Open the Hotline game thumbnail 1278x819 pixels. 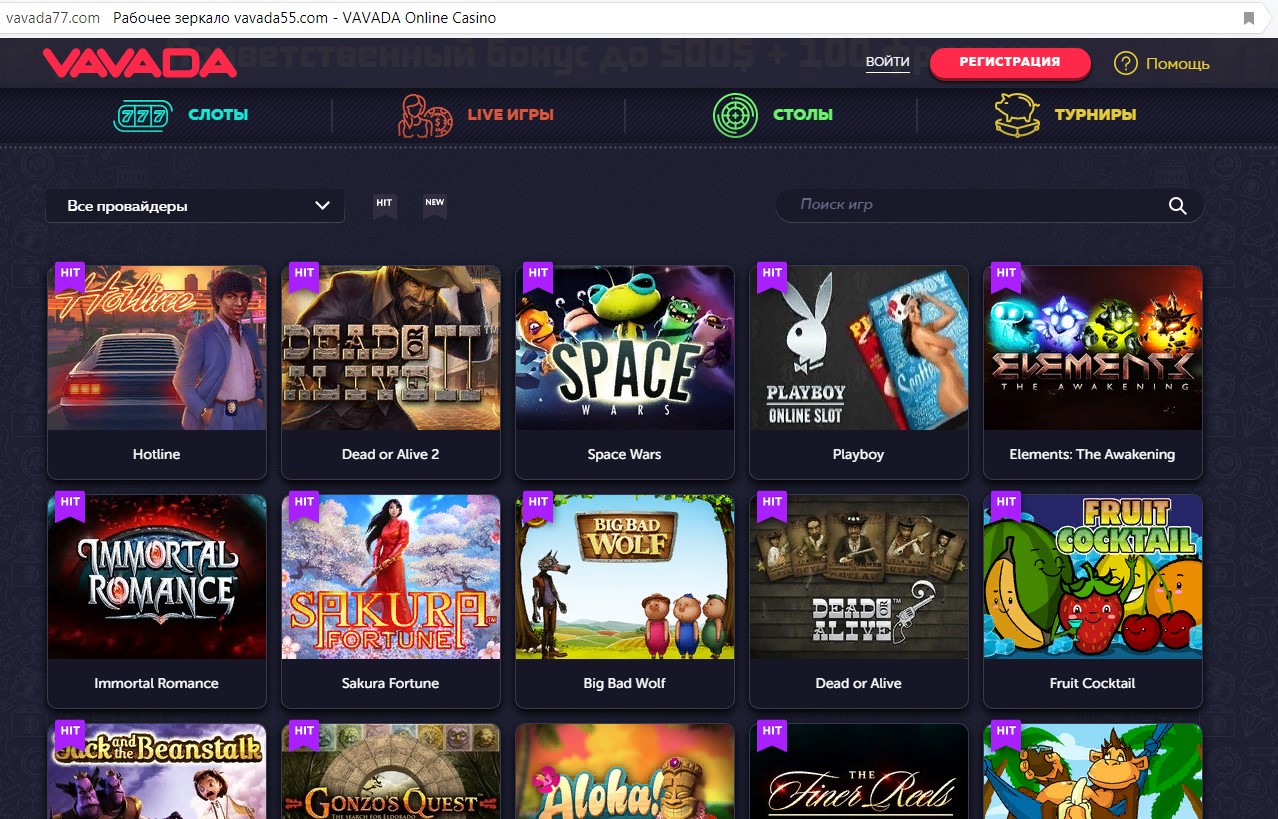(x=157, y=348)
